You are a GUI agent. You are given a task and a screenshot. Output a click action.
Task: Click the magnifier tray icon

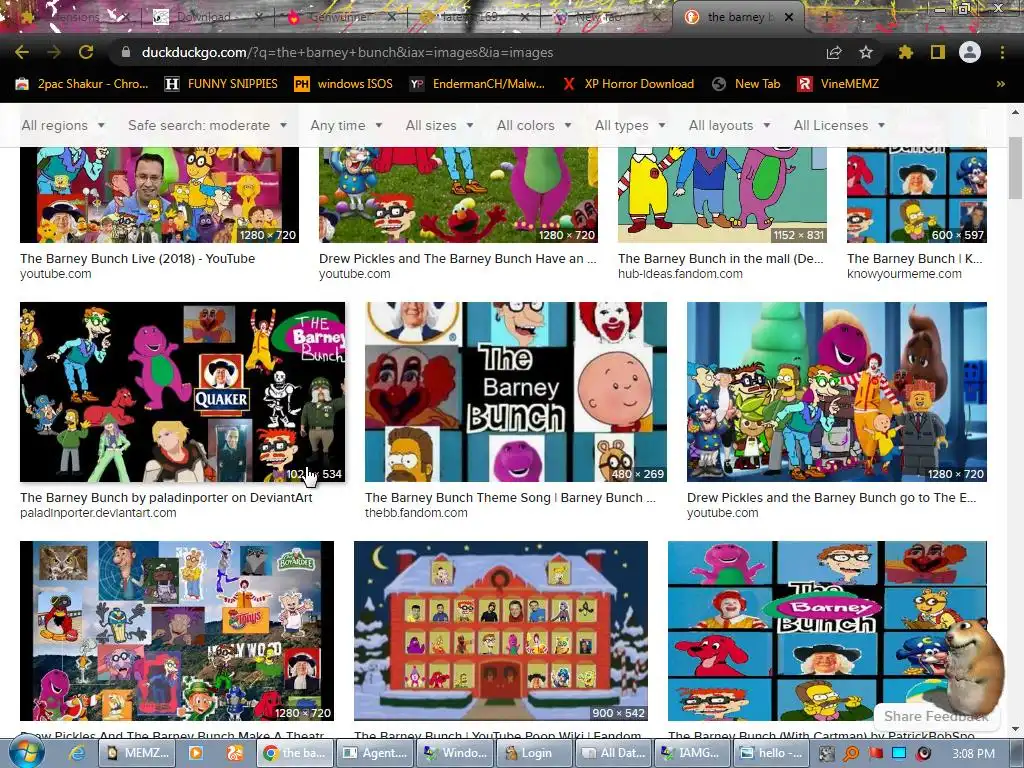(x=851, y=754)
